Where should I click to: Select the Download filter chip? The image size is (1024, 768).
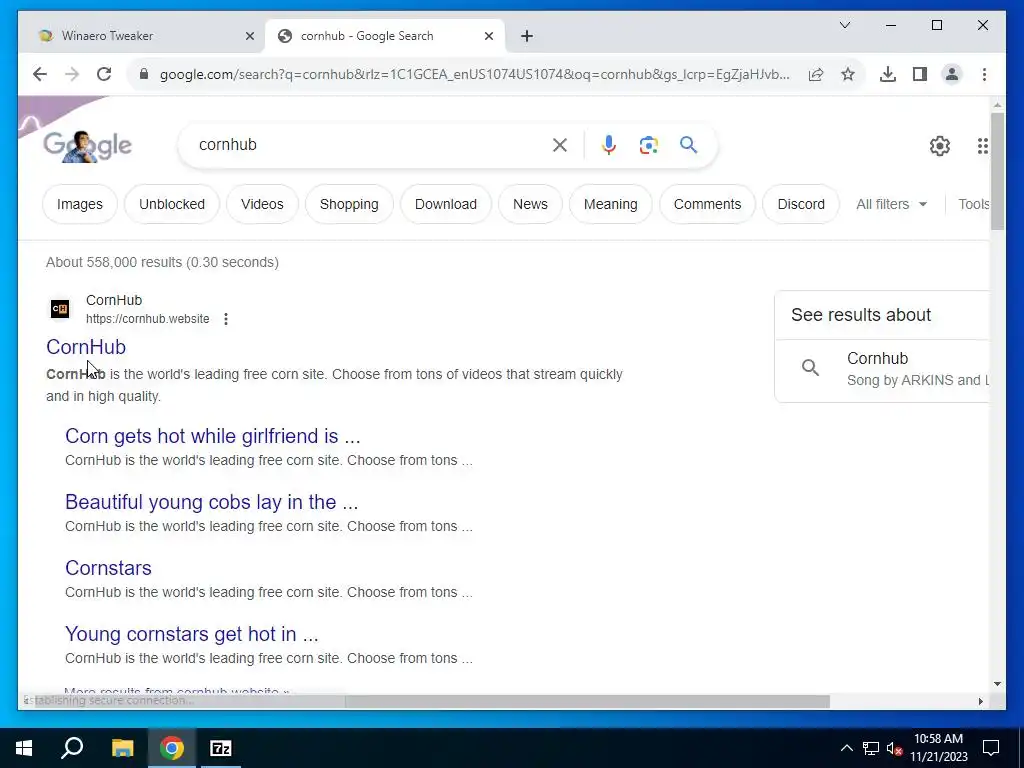pos(445,204)
